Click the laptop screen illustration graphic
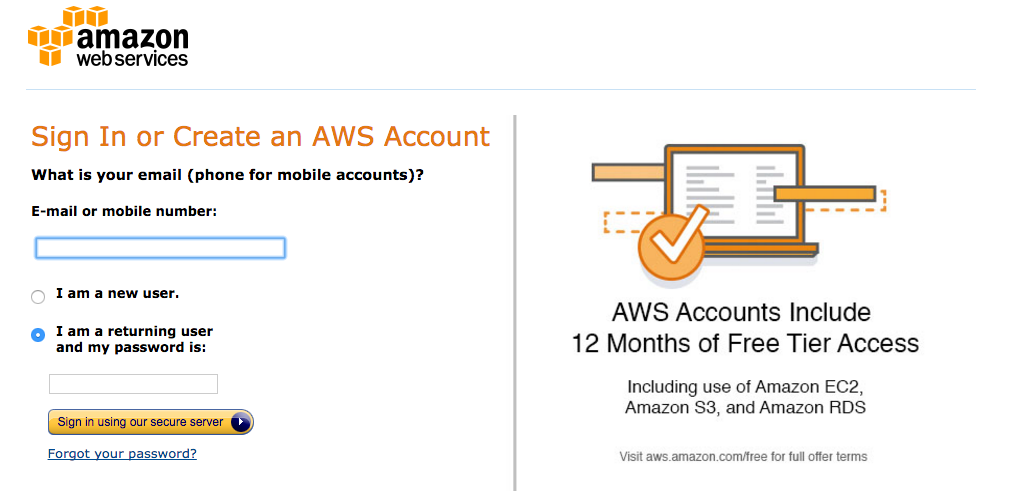The width and height of the screenshot is (1013, 499). tap(736, 194)
